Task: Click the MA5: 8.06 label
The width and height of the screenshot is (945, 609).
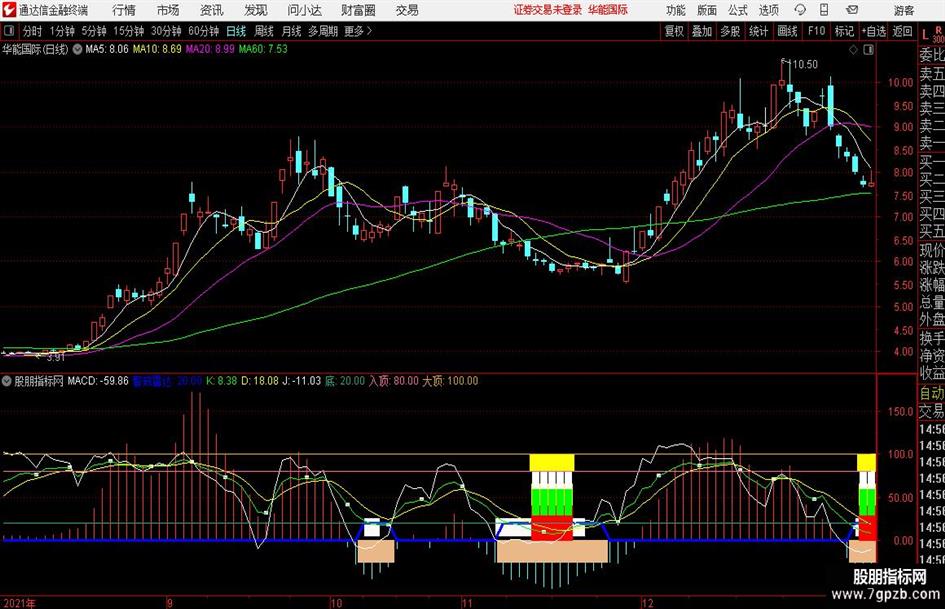Action: (107, 49)
